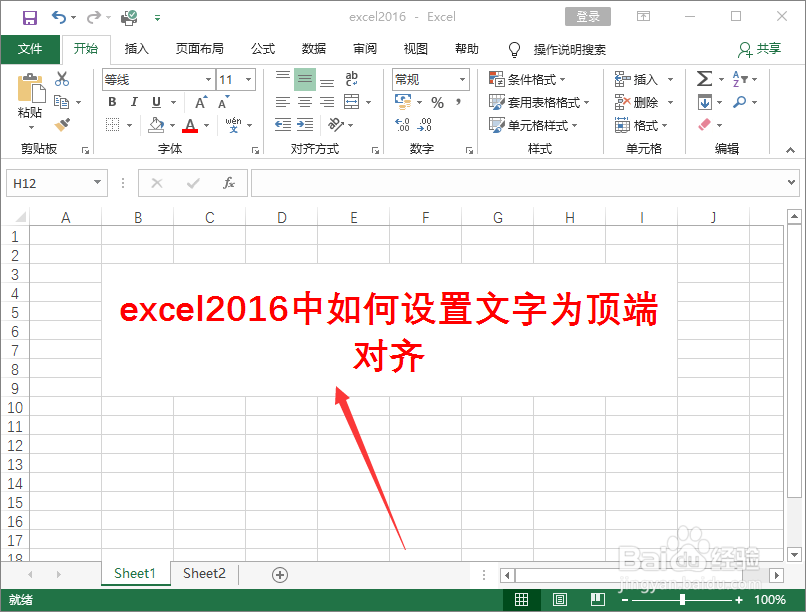
Task: Click the Paste clipboard icon
Action: 31,88
